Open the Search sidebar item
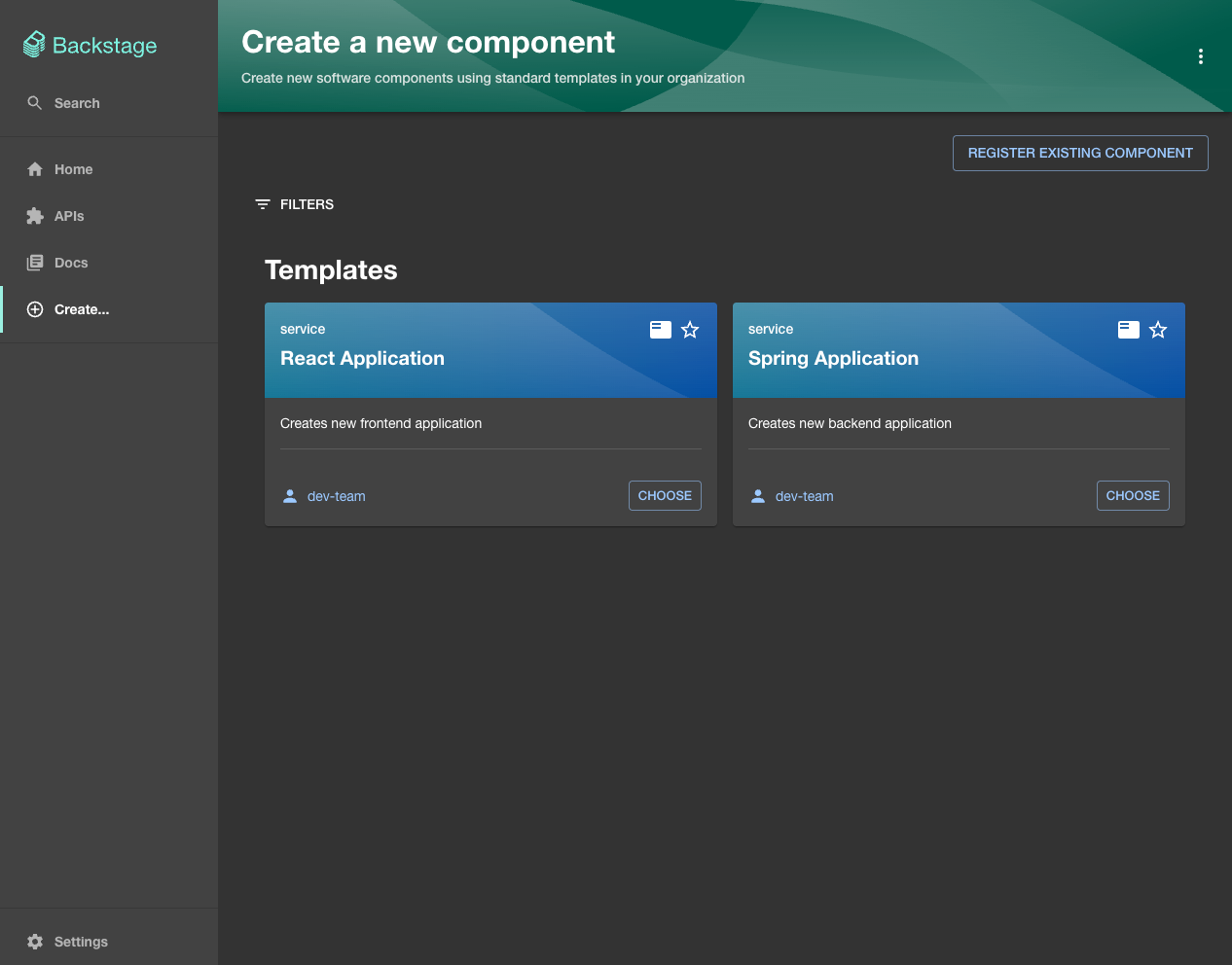1232x965 pixels. tap(109, 103)
